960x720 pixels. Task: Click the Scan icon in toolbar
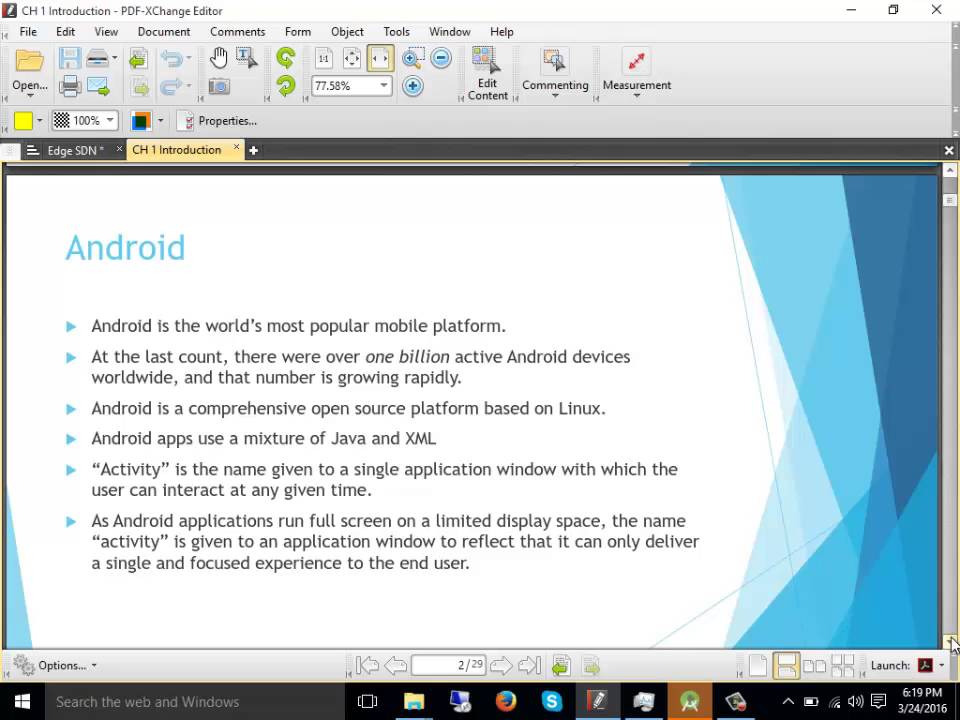(97, 58)
